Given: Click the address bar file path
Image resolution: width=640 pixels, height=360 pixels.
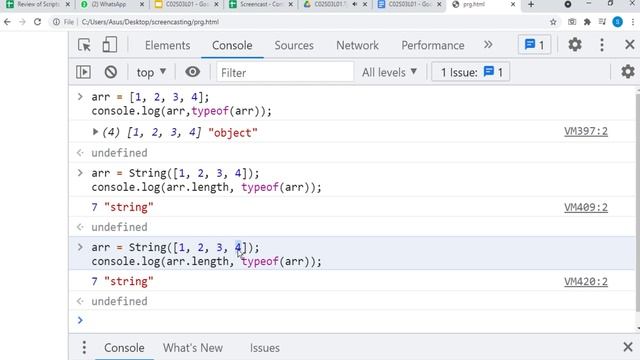Looking at the screenshot, I should tap(150, 22).
